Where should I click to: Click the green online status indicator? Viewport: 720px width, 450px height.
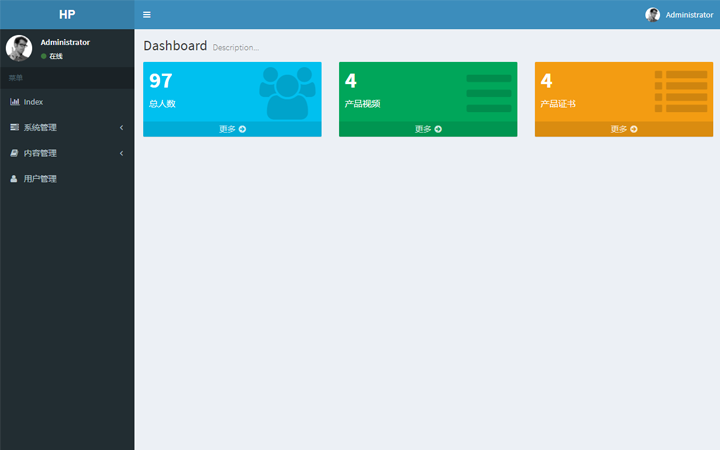44,56
